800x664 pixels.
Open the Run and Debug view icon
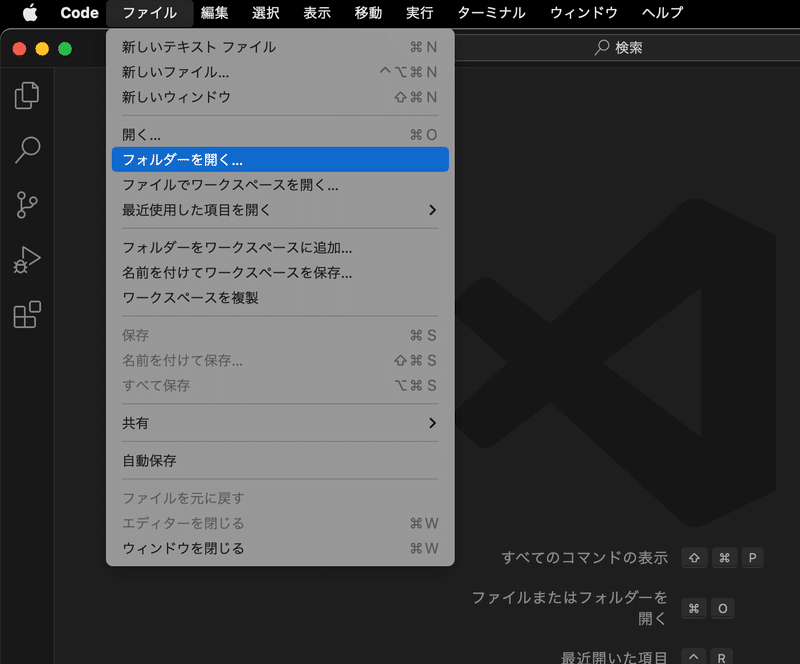(27, 260)
